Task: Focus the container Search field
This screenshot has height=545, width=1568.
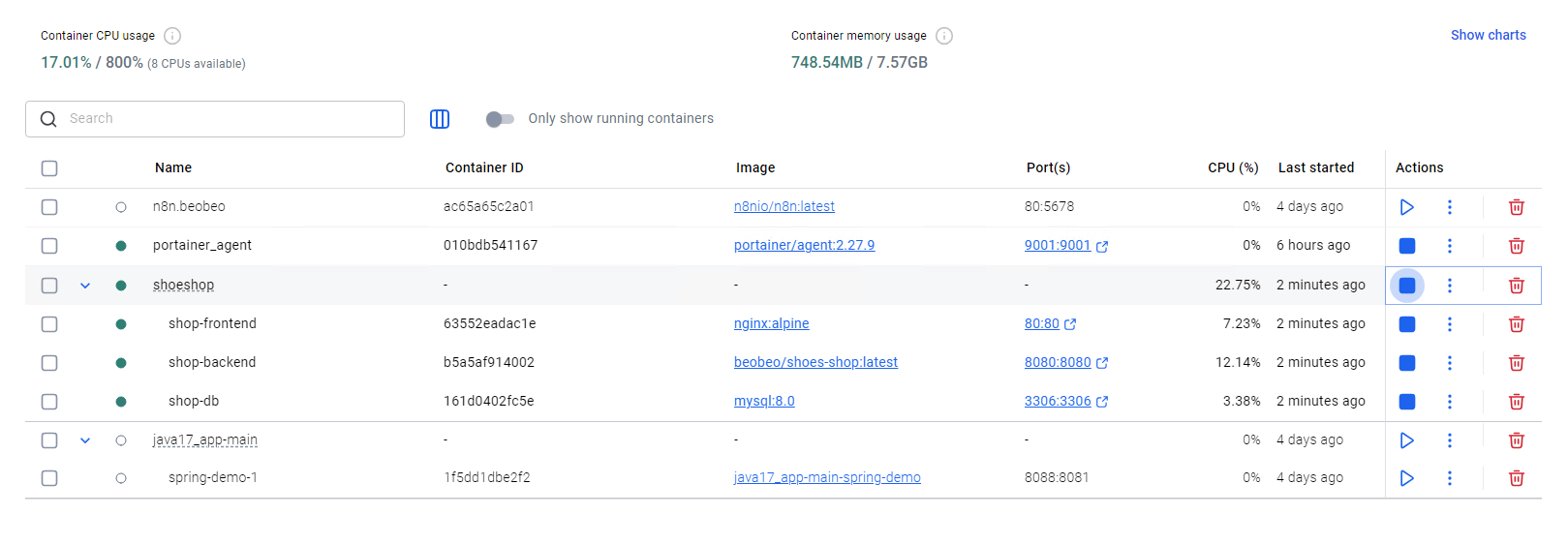Action: click(223, 119)
